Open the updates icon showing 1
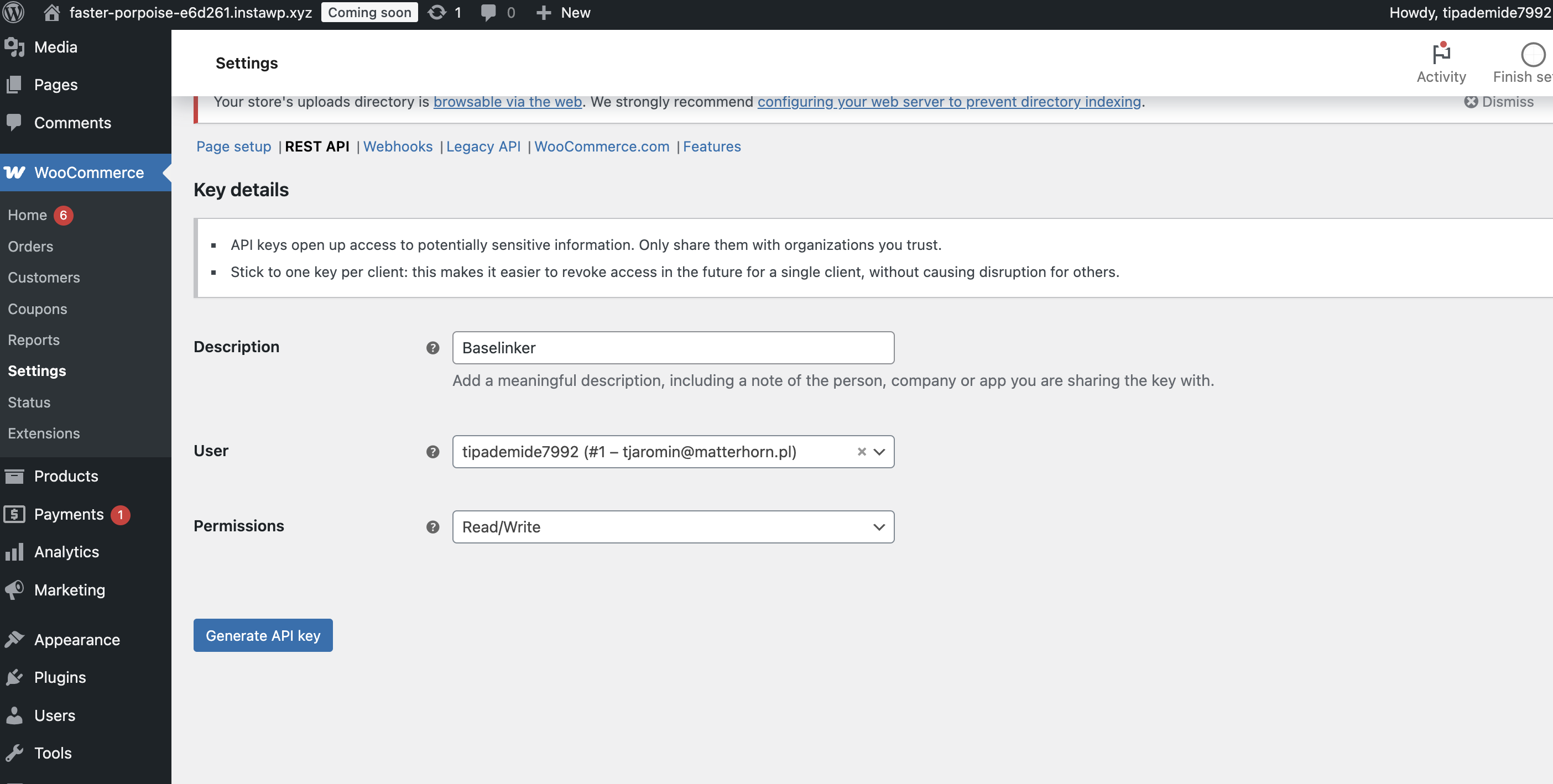Screen dimensions: 1553x784 pyautogui.click(x=437, y=13)
